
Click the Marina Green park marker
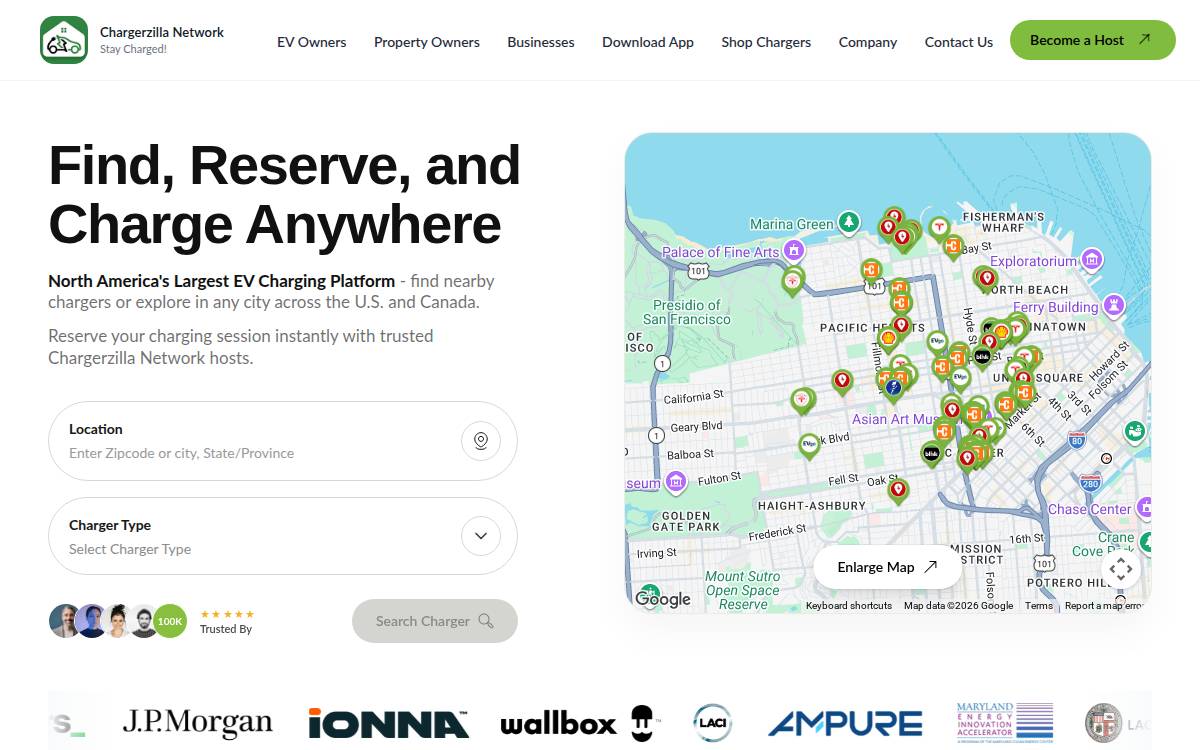848,223
